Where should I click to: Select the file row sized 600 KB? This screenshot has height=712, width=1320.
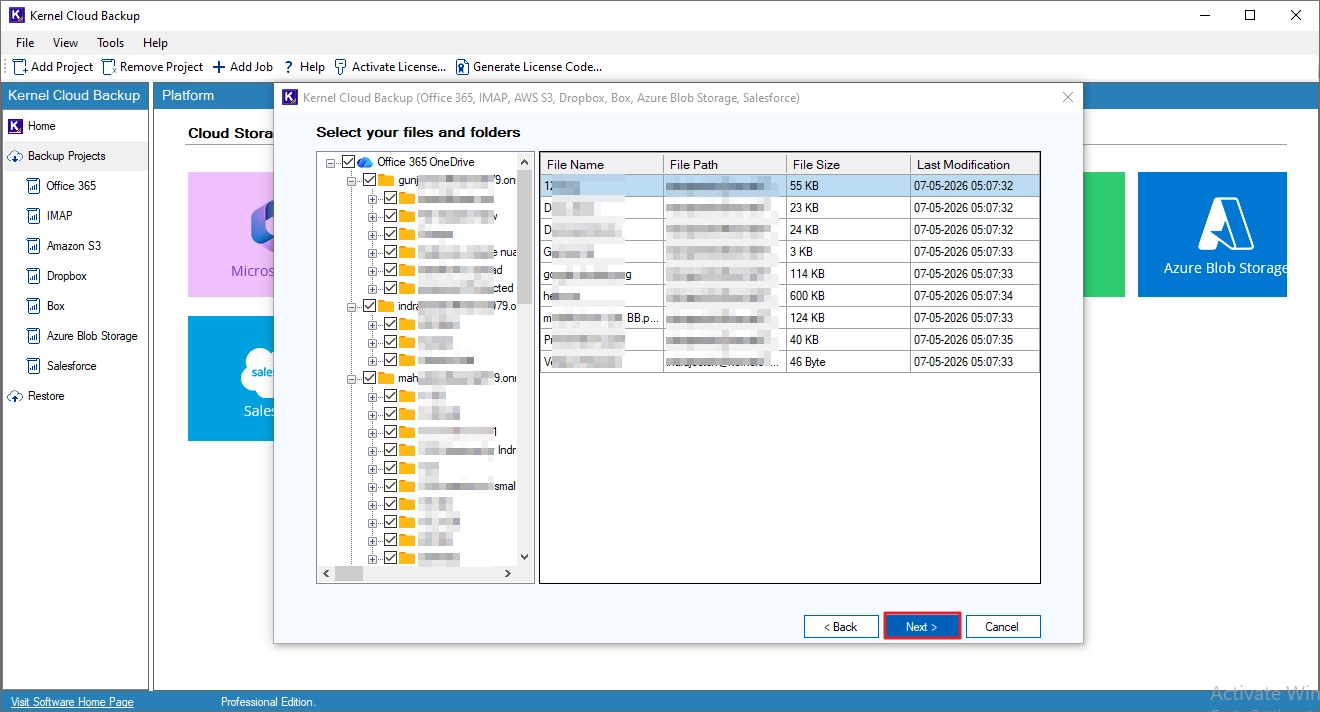790,296
